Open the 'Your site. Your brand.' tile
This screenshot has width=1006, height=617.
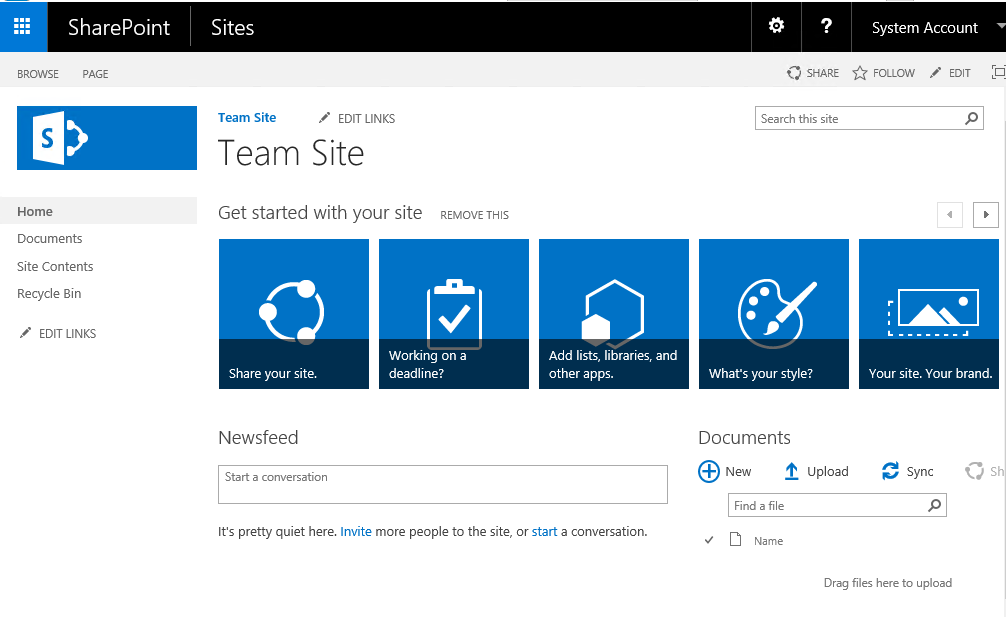929,314
